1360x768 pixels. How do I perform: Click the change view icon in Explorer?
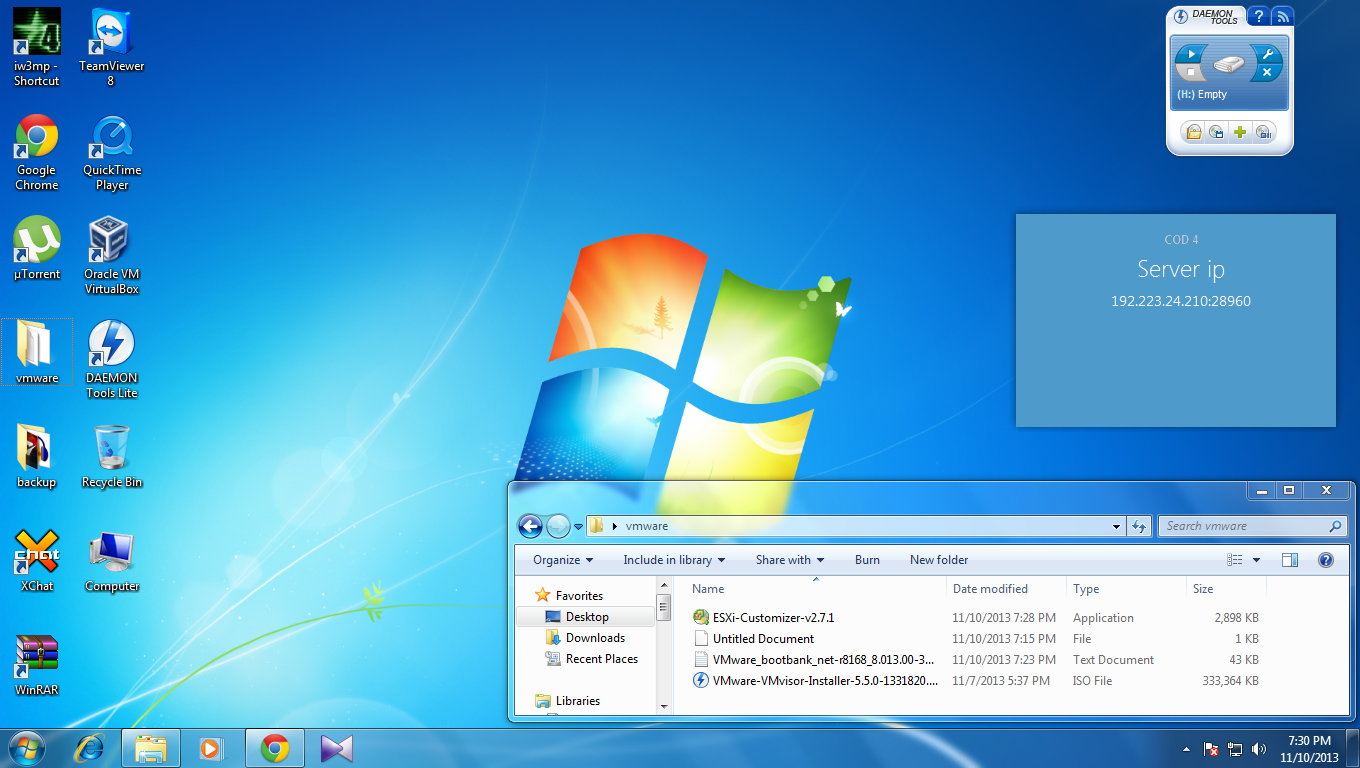pyautogui.click(x=1235, y=560)
